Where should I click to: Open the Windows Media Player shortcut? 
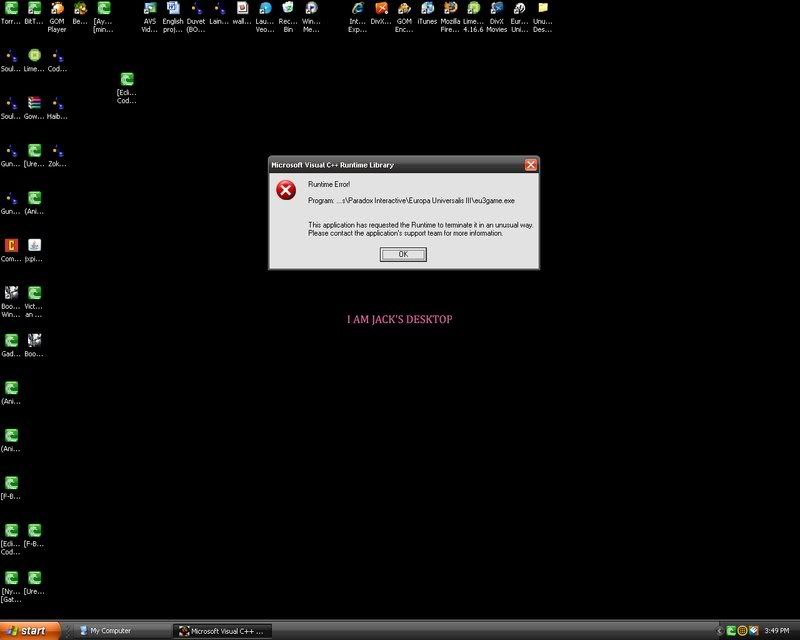[311, 17]
